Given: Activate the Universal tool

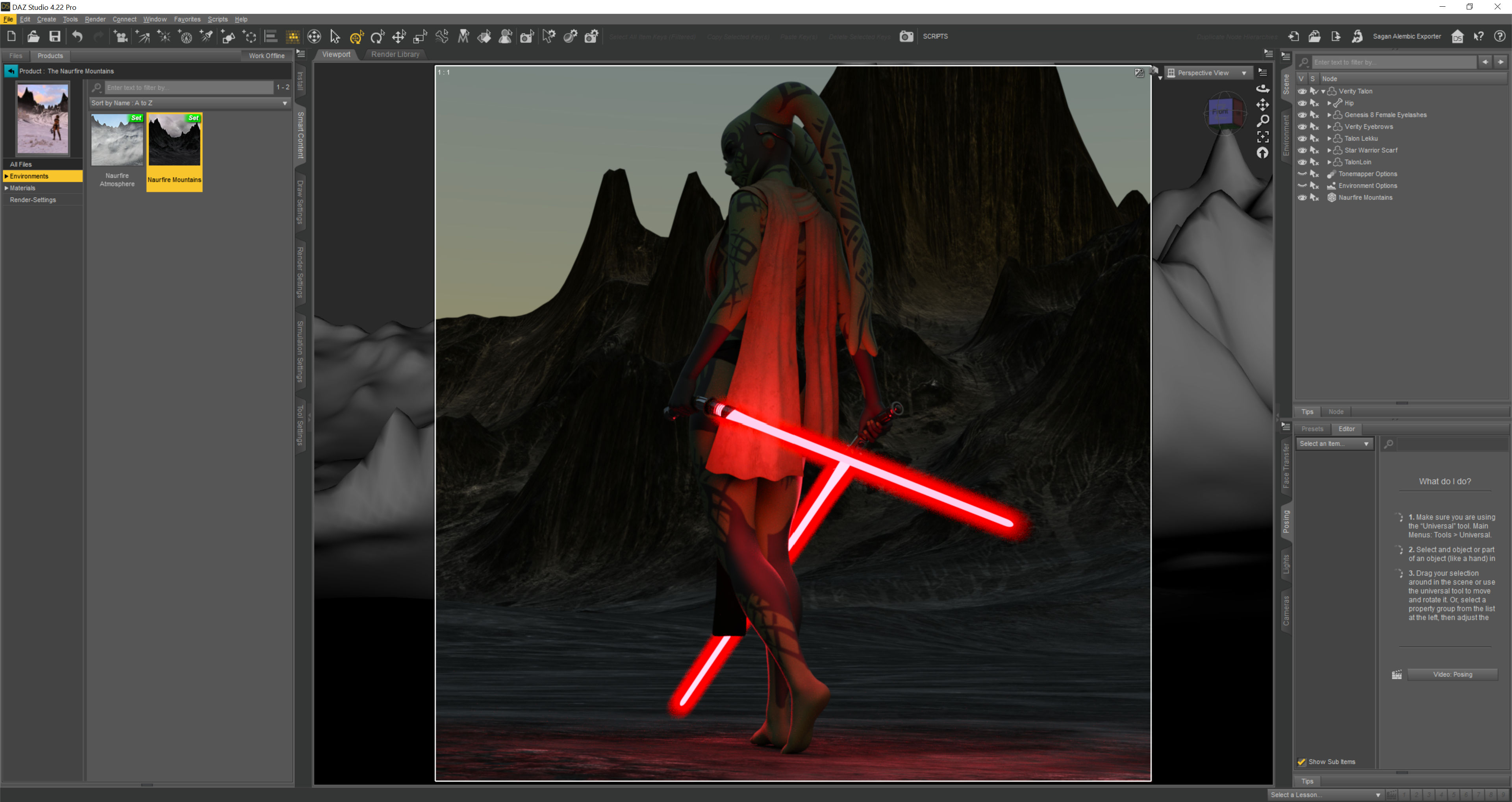Looking at the screenshot, I should tap(356, 36).
